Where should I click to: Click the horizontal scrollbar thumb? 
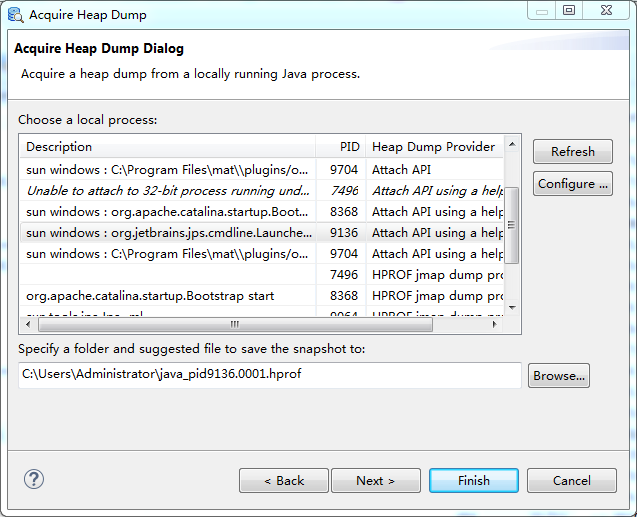(235, 324)
